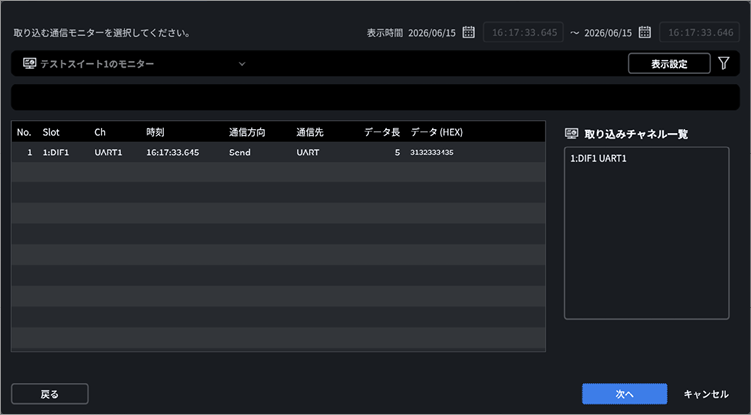Select the 1:DIF1 slot cell in row 1

[x=56, y=152]
